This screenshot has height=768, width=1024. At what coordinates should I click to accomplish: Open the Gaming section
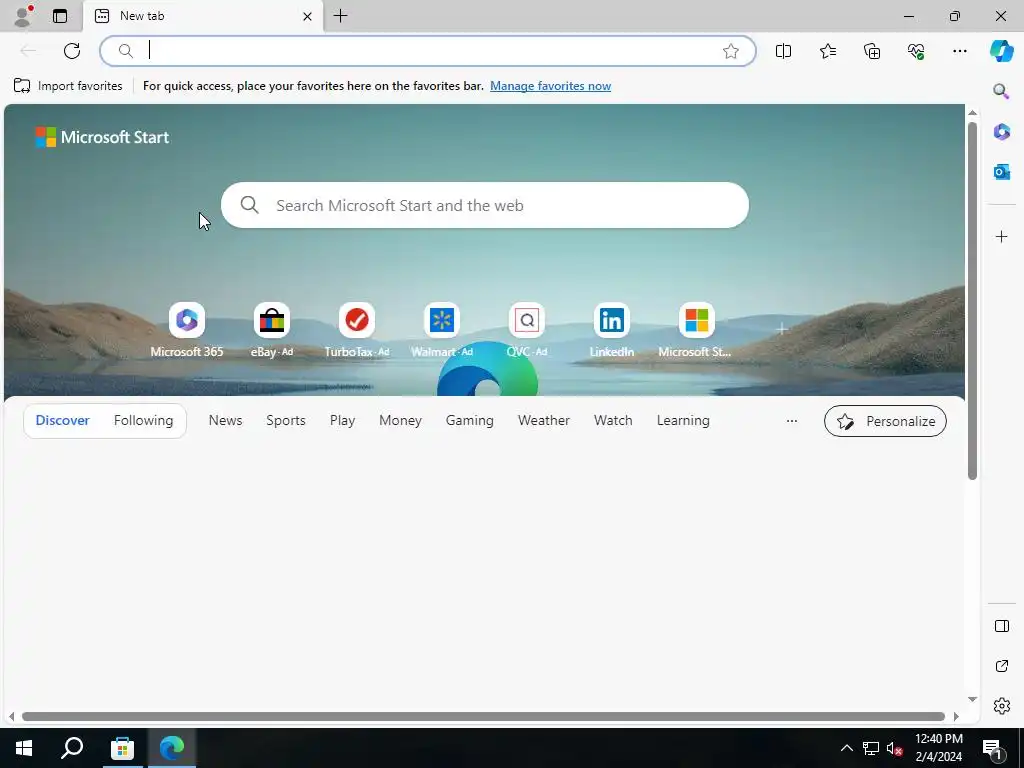coord(470,420)
